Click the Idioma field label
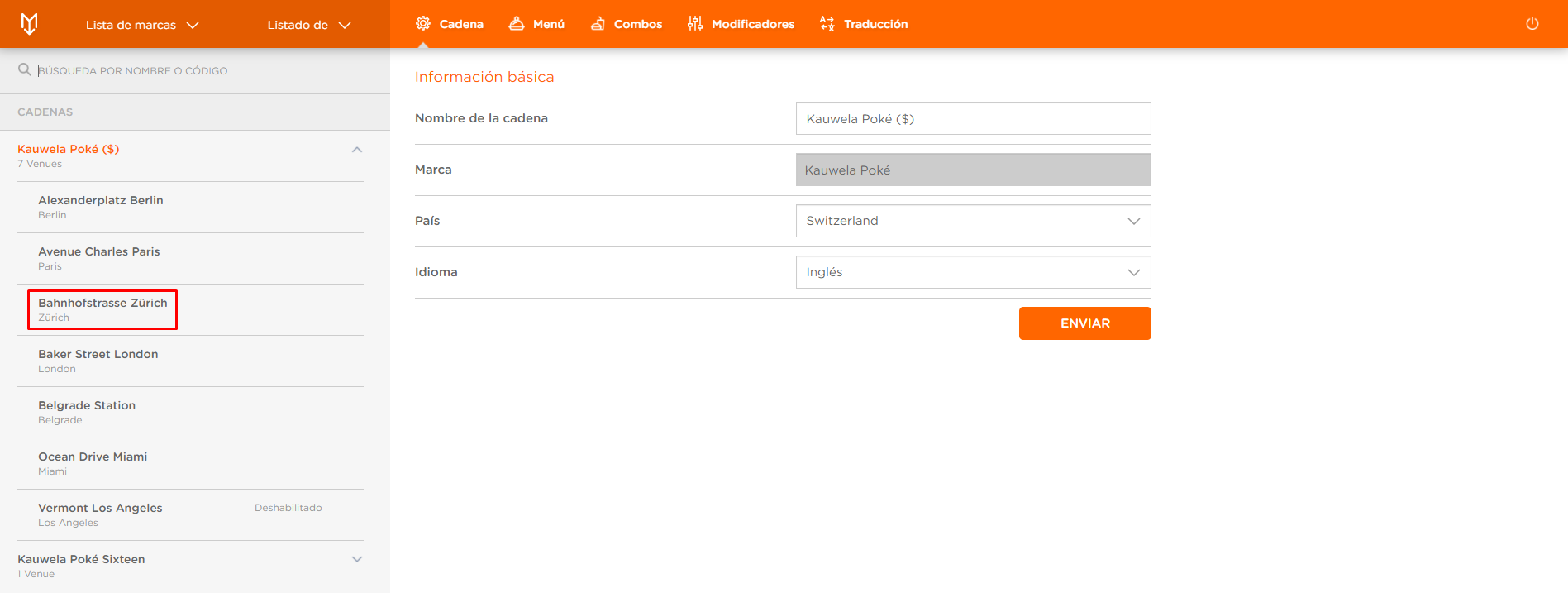This screenshot has height=593, width=1568. [436, 272]
